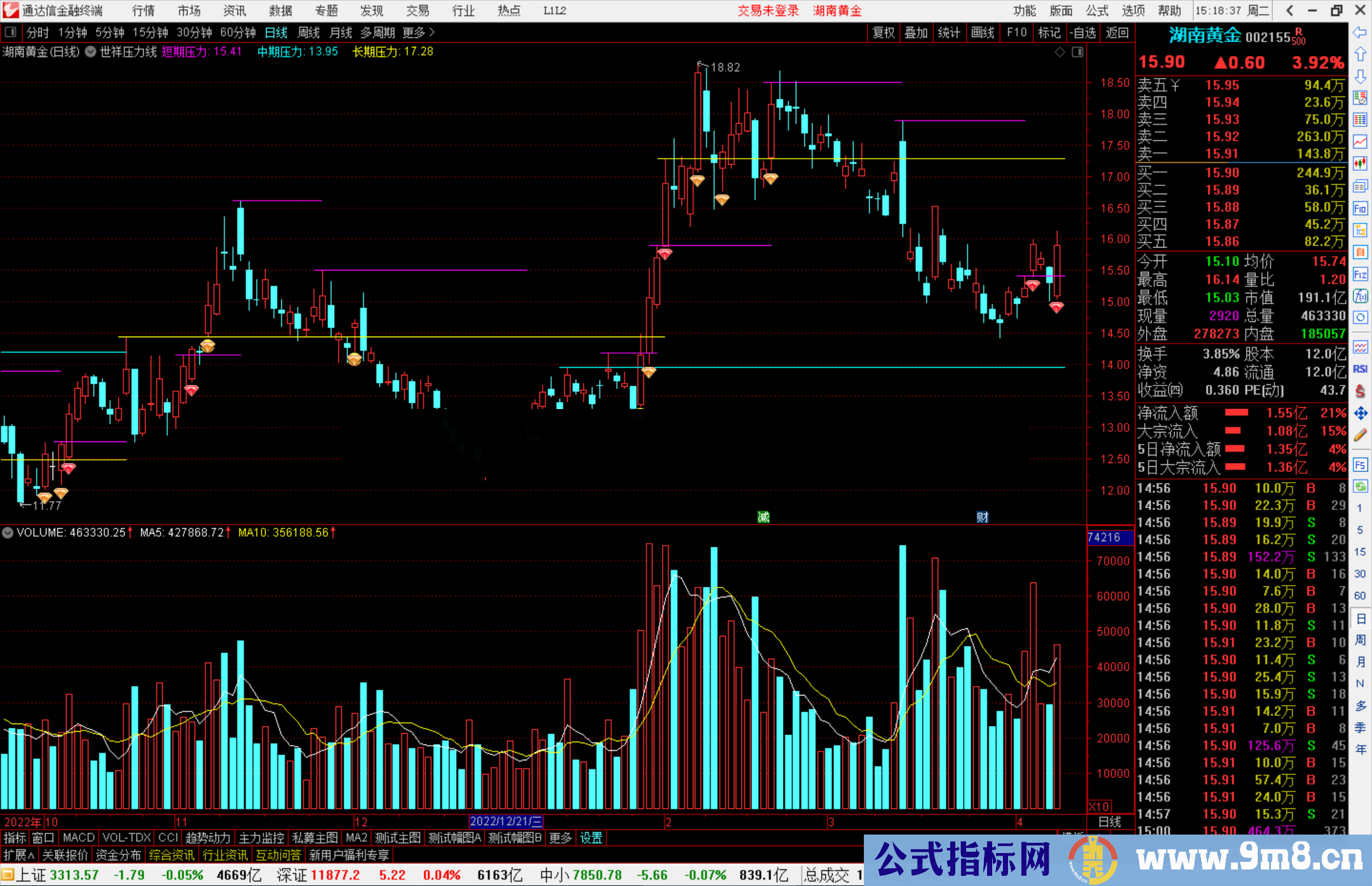The width and height of the screenshot is (1372, 886).
Task: Click the 复权 button
Action: click(883, 32)
